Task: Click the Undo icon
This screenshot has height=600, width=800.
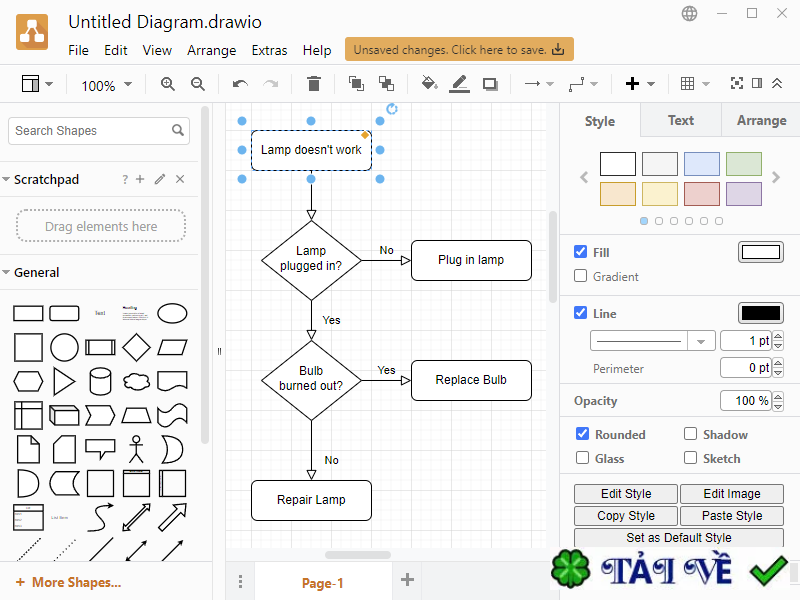Action: tap(240, 84)
